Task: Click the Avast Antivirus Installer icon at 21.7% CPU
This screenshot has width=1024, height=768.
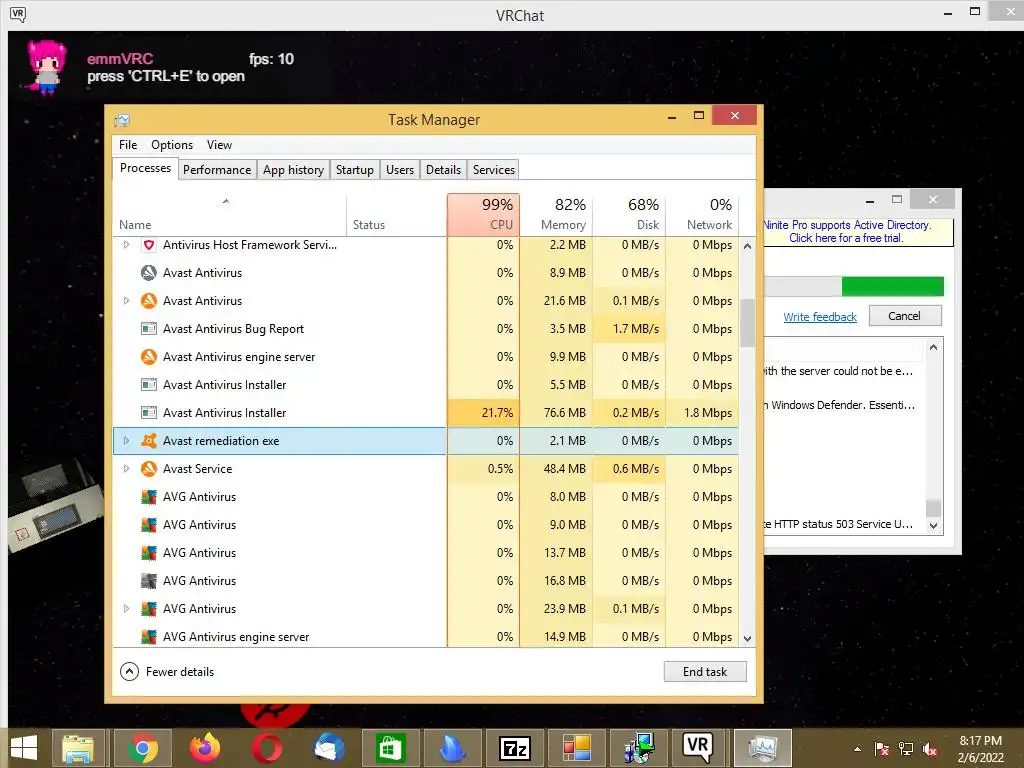Action: click(x=149, y=413)
